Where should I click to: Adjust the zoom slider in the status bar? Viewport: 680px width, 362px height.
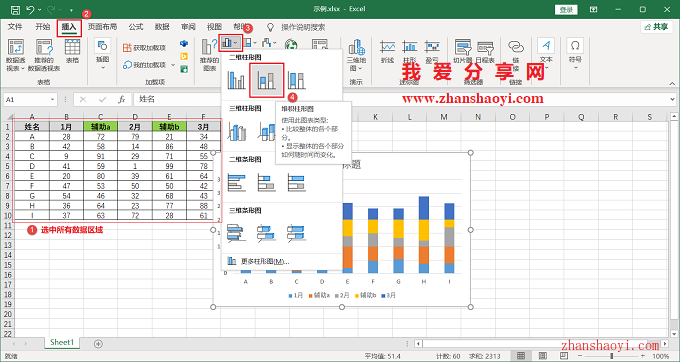[x=611, y=356]
